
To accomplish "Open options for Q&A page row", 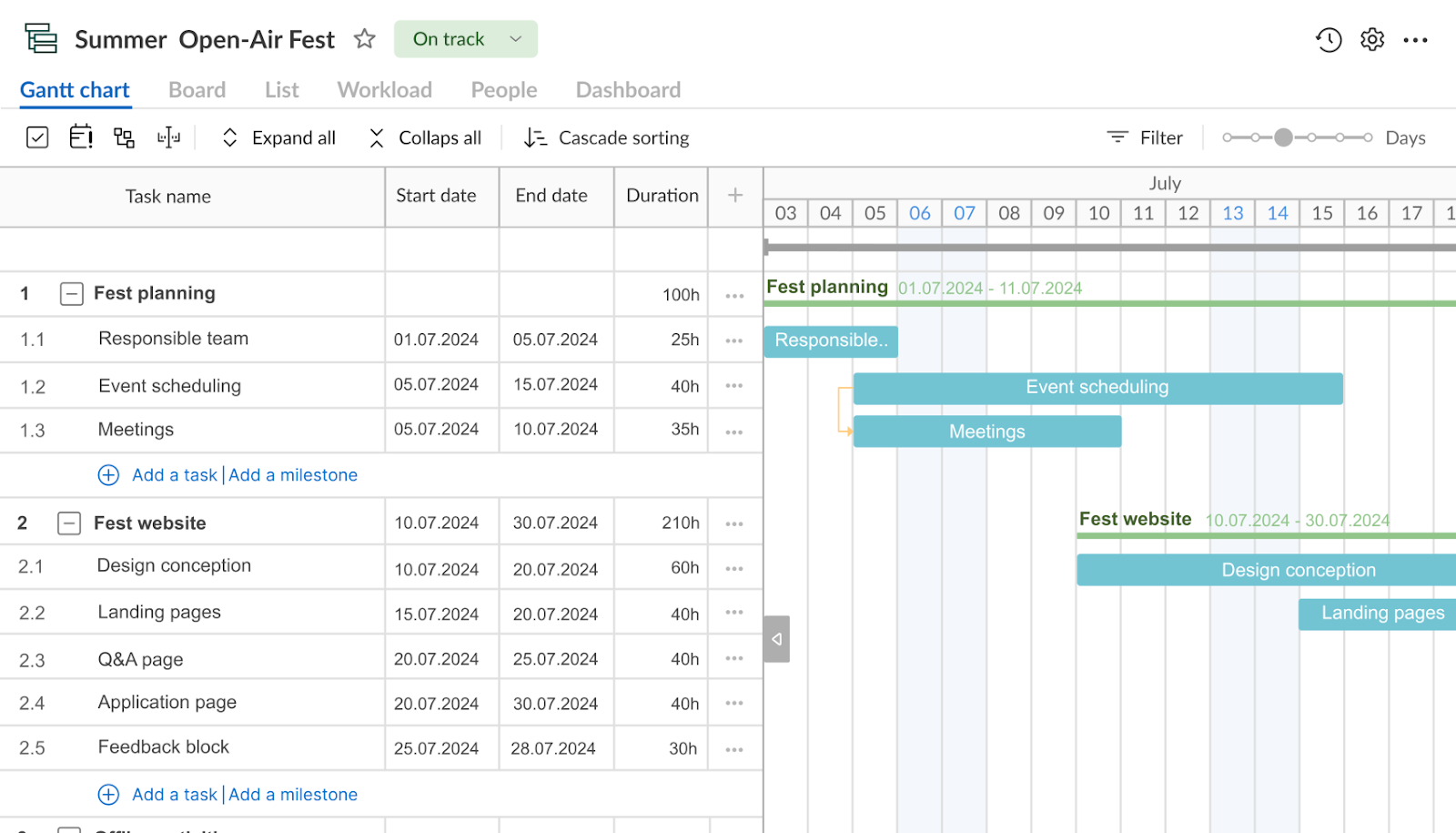I will tap(734, 658).
